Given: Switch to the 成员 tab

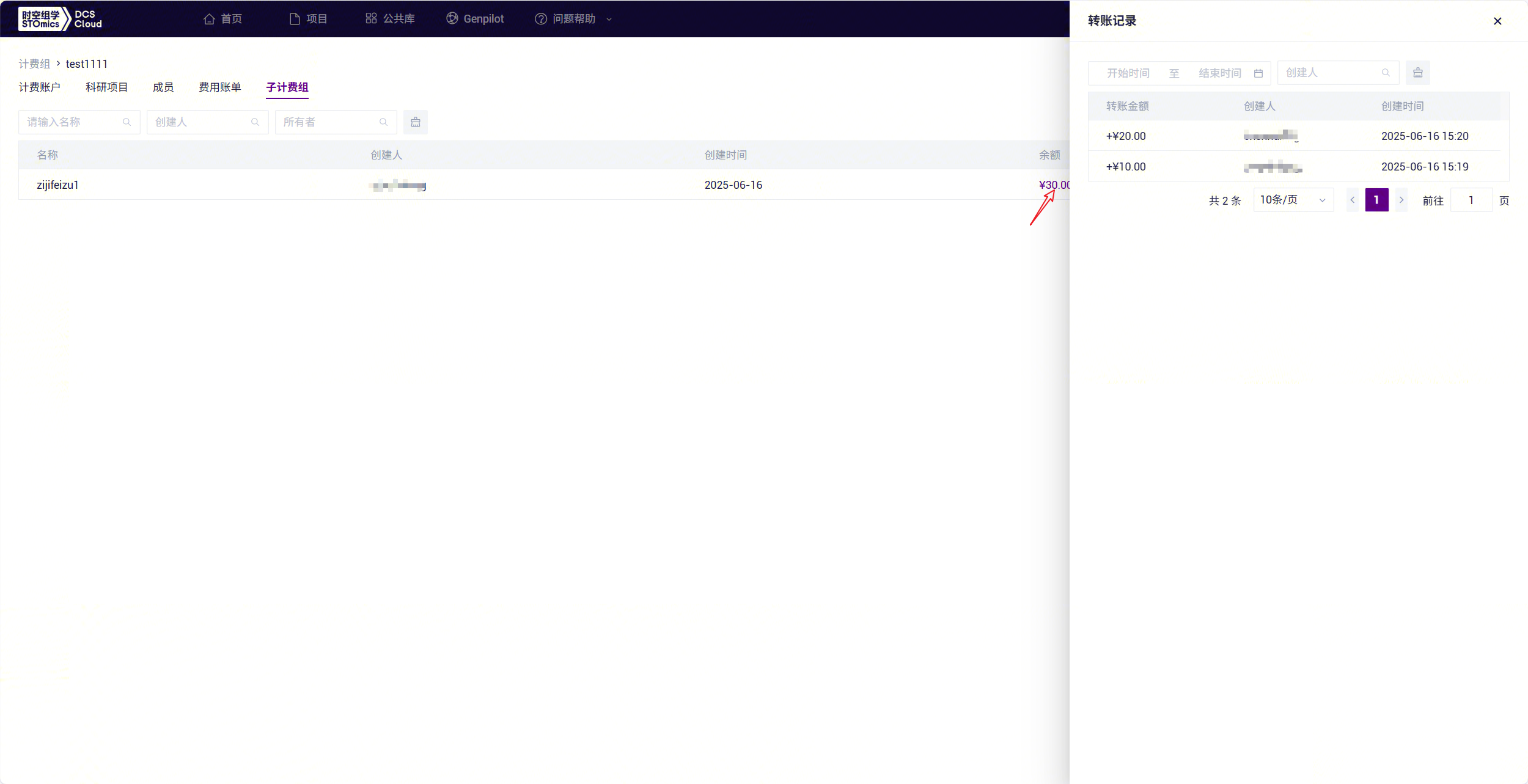Looking at the screenshot, I should 163,87.
